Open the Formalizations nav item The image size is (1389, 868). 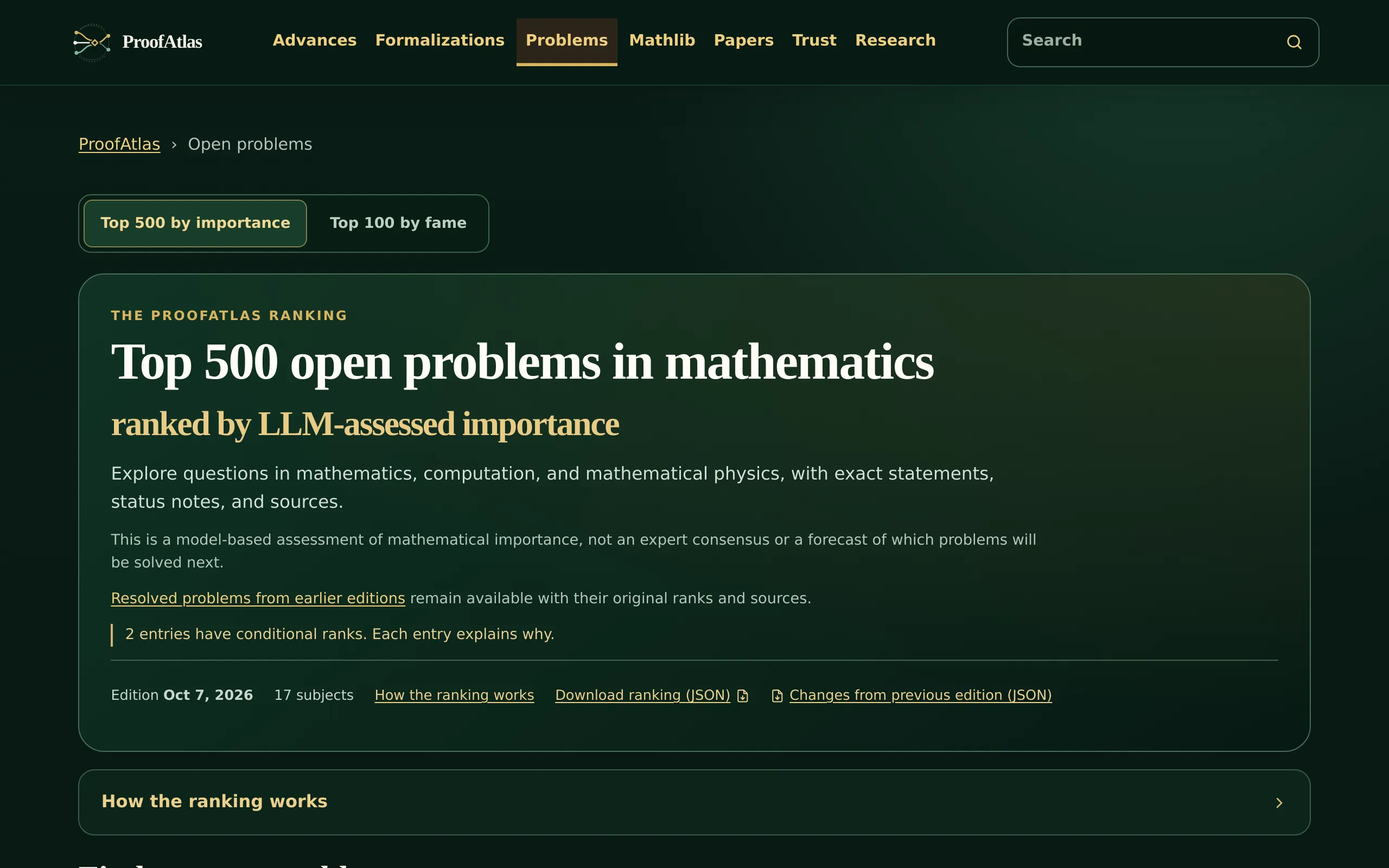point(439,40)
